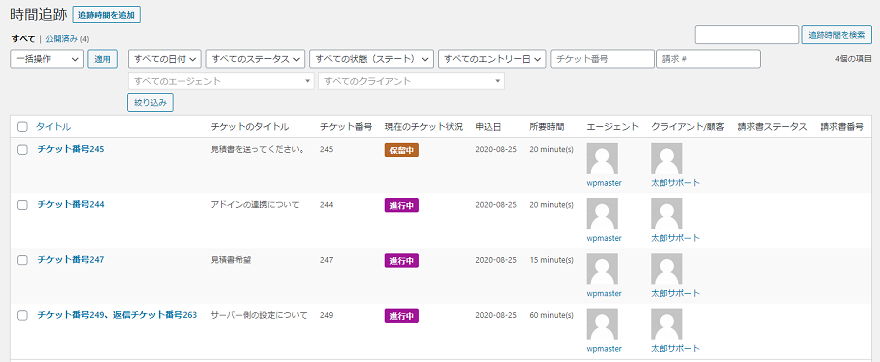Image resolution: width=880 pixels, height=362 pixels.
Task: Open the すべてのエージェント selector
Action: point(221,81)
